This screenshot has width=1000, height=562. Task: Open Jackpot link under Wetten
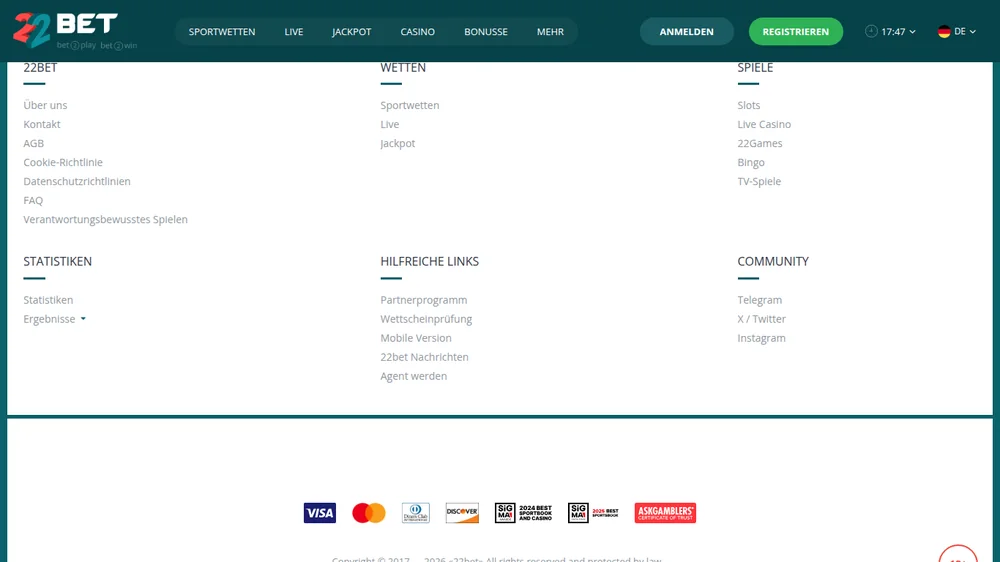398,144
